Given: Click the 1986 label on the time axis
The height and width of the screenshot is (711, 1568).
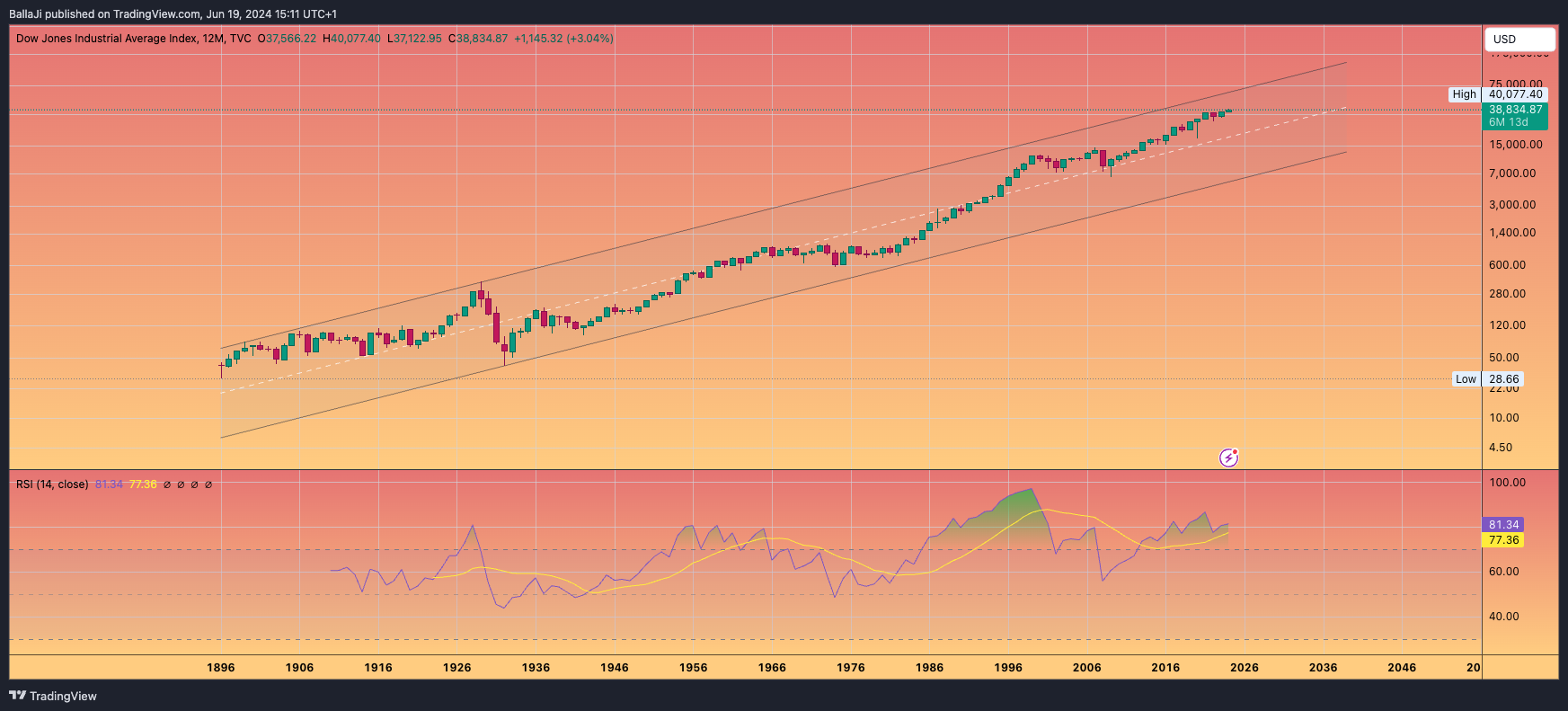Looking at the screenshot, I should point(930,668).
